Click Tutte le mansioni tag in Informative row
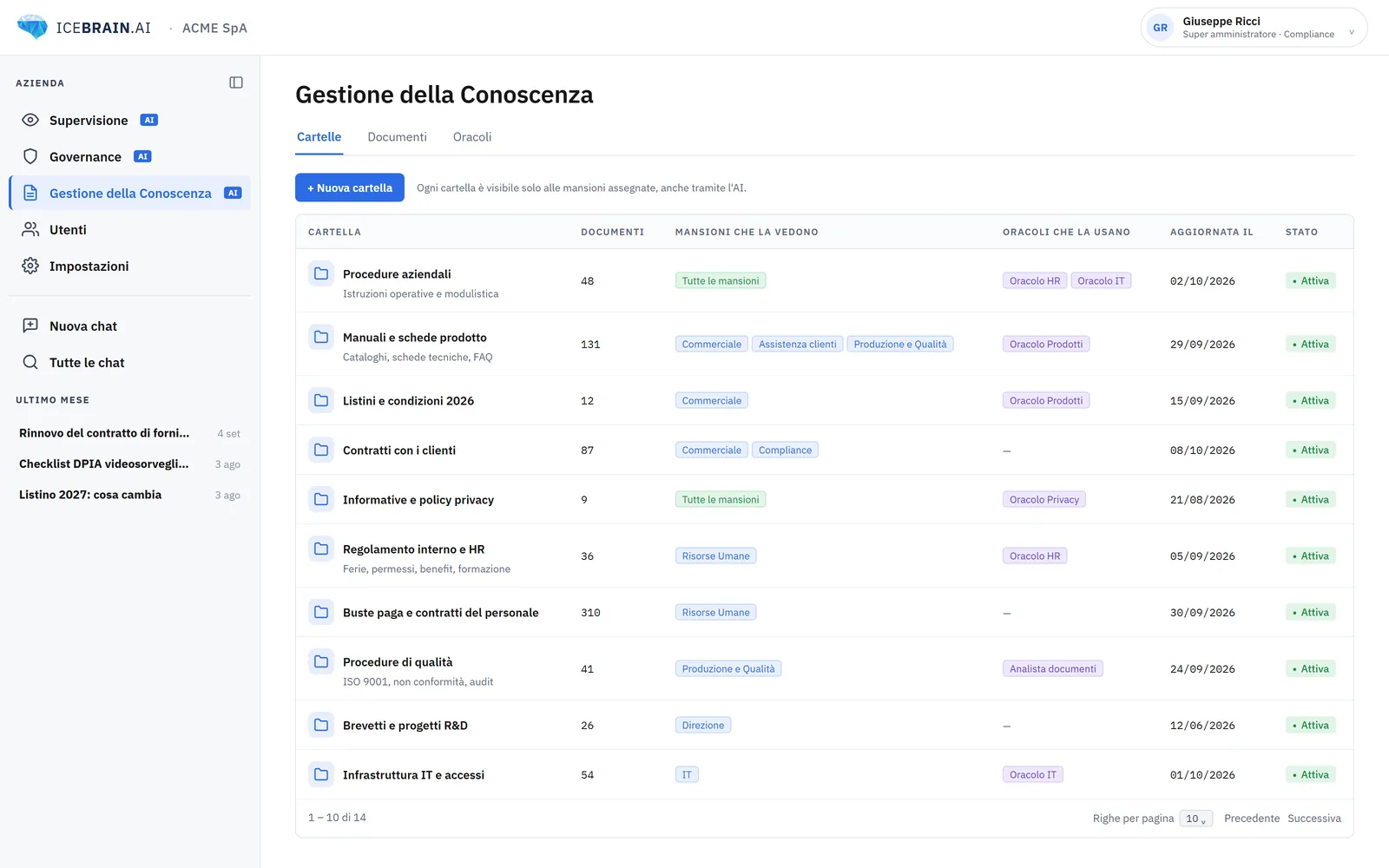 pos(721,499)
